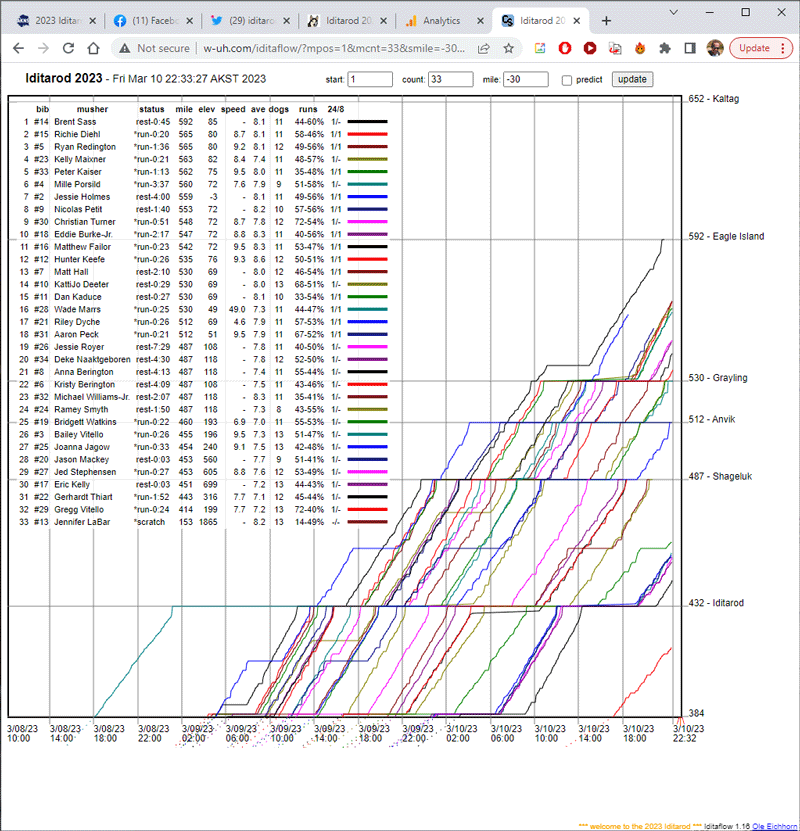Click Christian Turner's magenta color line
This screenshot has width=800, height=831.
367,222
